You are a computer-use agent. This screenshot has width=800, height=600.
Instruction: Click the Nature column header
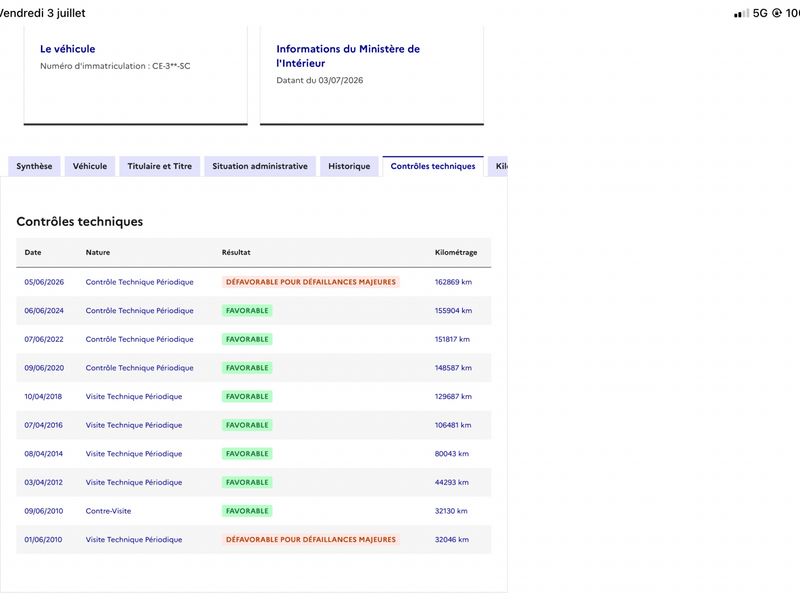coord(98,253)
